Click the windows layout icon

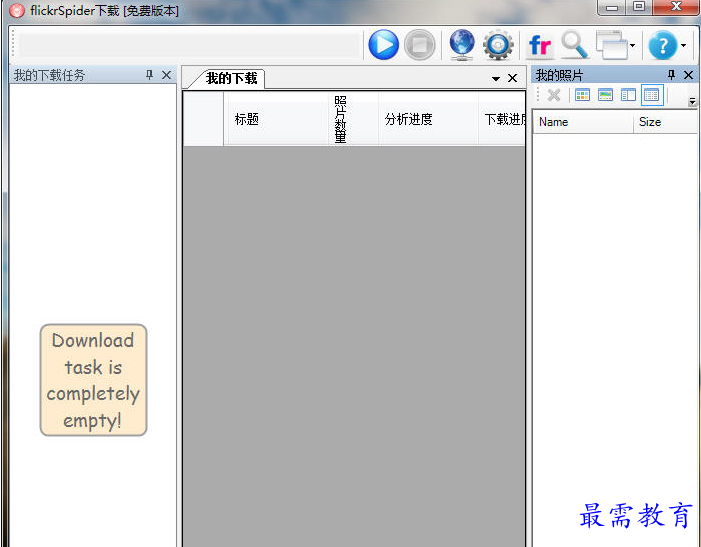612,45
